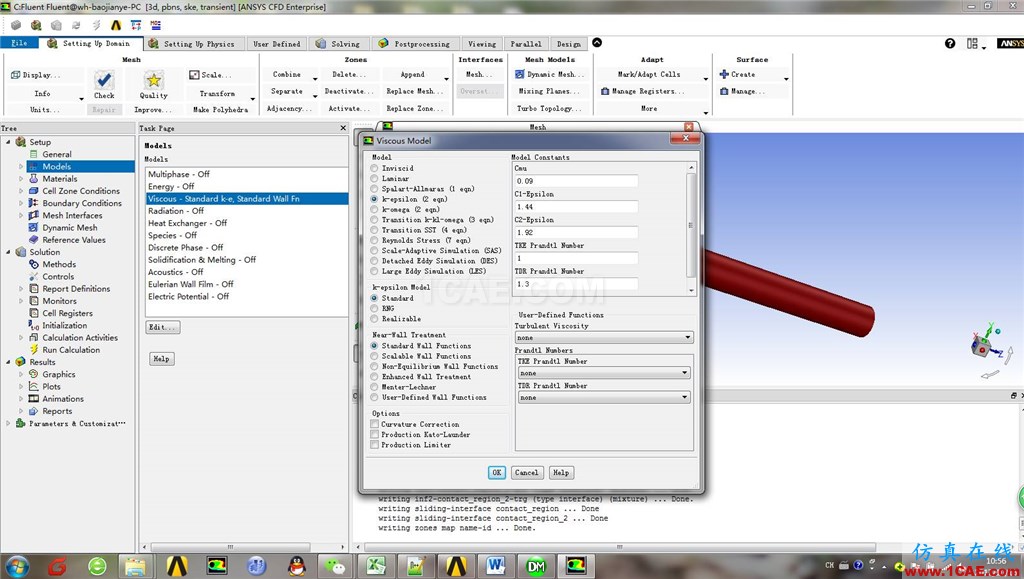Click the Scale mesh button icon

point(194,75)
